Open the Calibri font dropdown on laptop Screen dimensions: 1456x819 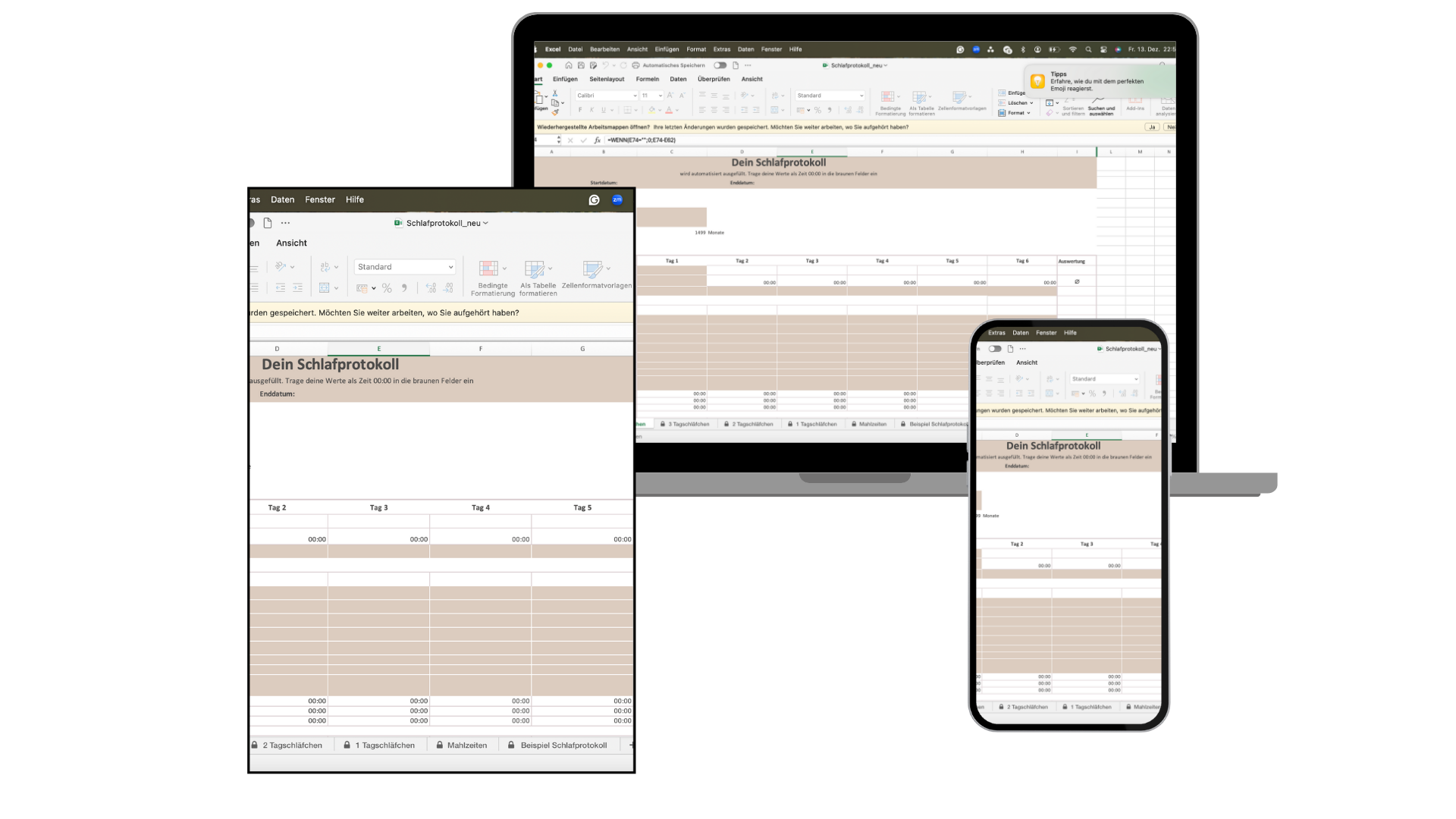click(607, 96)
